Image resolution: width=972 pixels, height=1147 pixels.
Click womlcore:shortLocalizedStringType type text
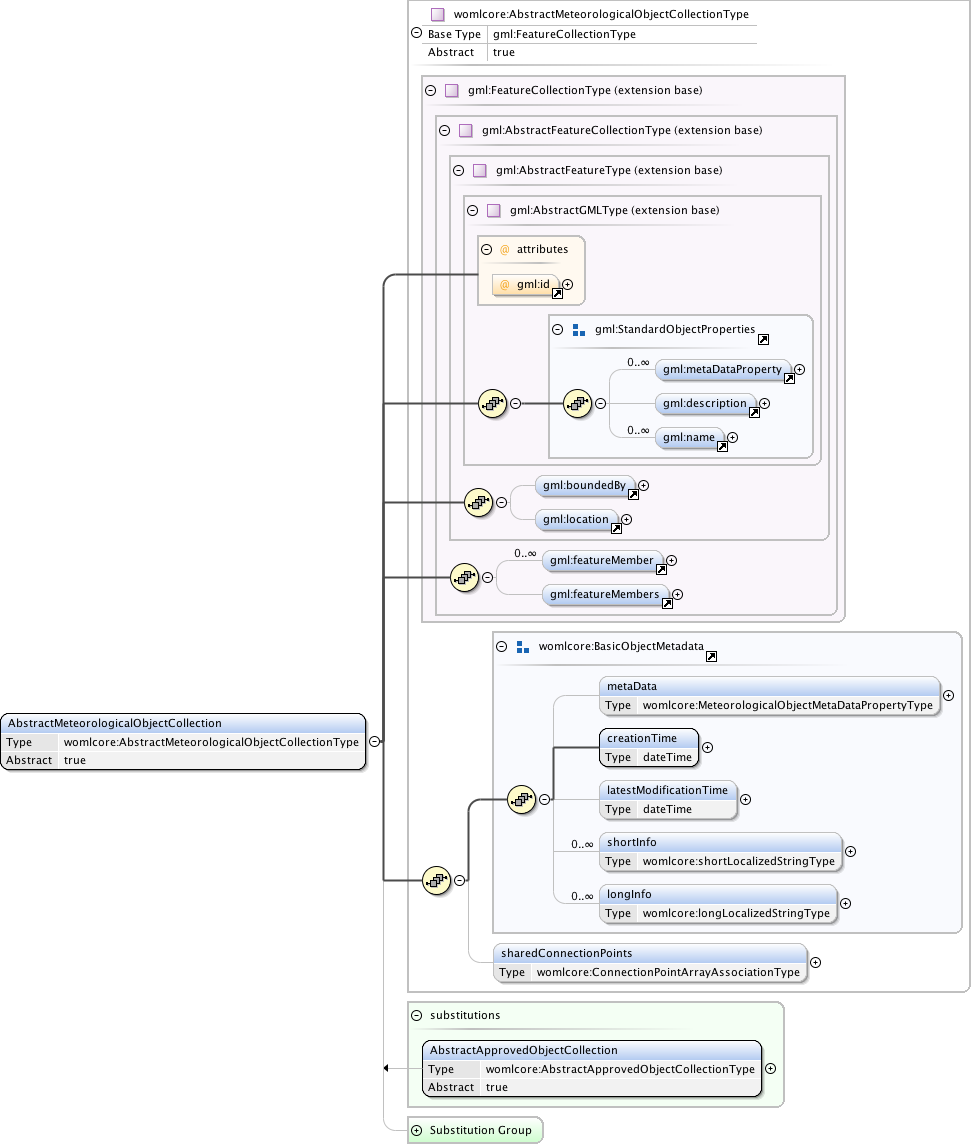(x=739, y=861)
